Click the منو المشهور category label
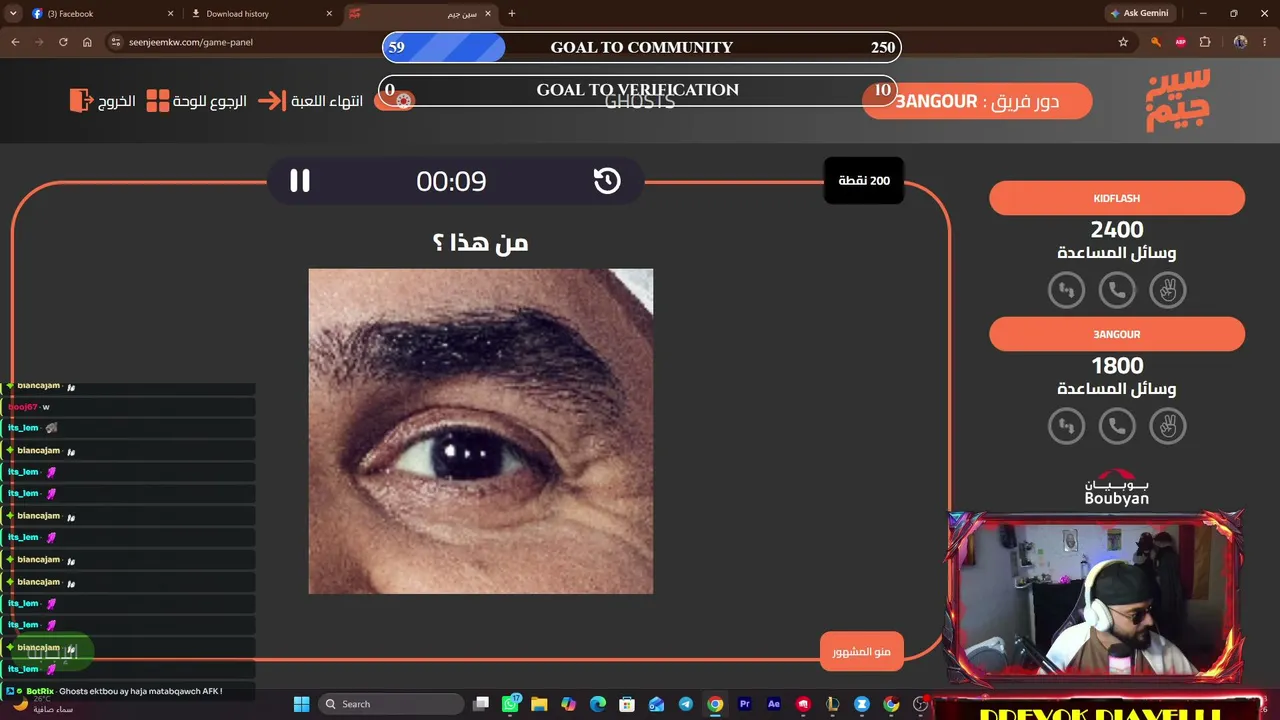The height and width of the screenshot is (720, 1280). 862,651
